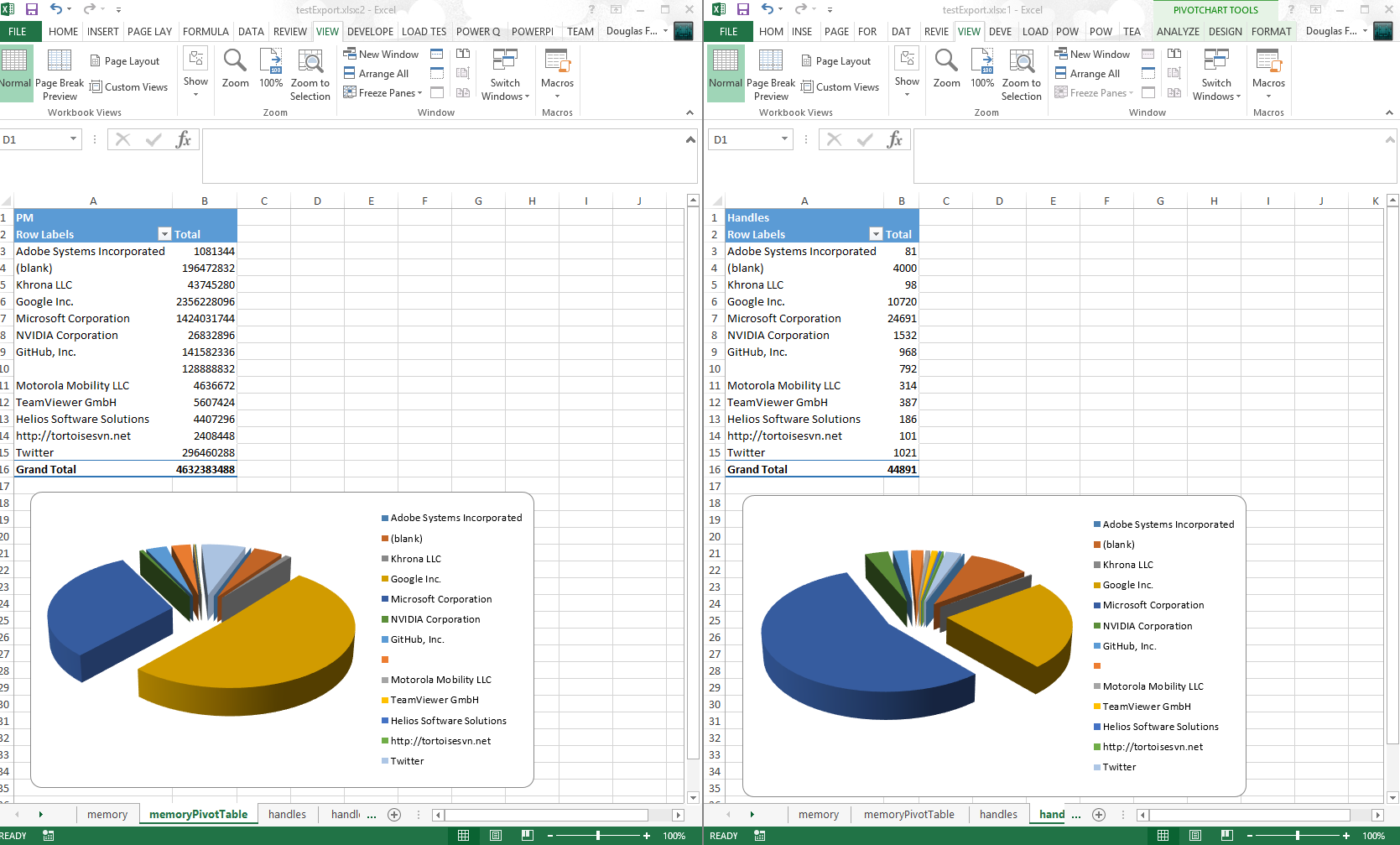
Task: Open Name Box dropdown in right window
Action: coord(785,139)
